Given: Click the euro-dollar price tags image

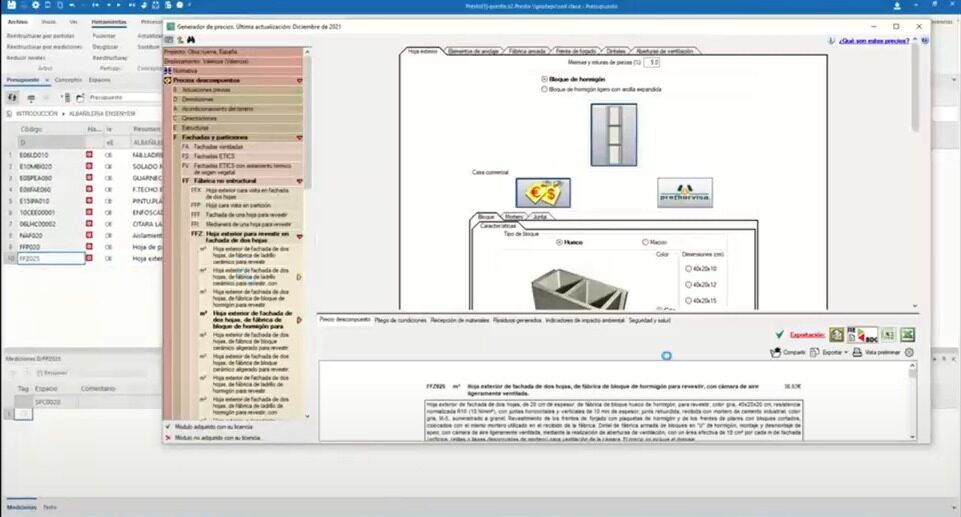Looking at the screenshot, I should [x=542, y=192].
